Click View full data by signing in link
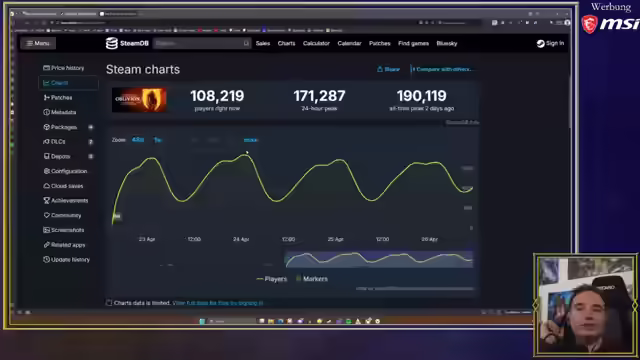The height and width of the screenshot is (360, 640). pos(218,303)
